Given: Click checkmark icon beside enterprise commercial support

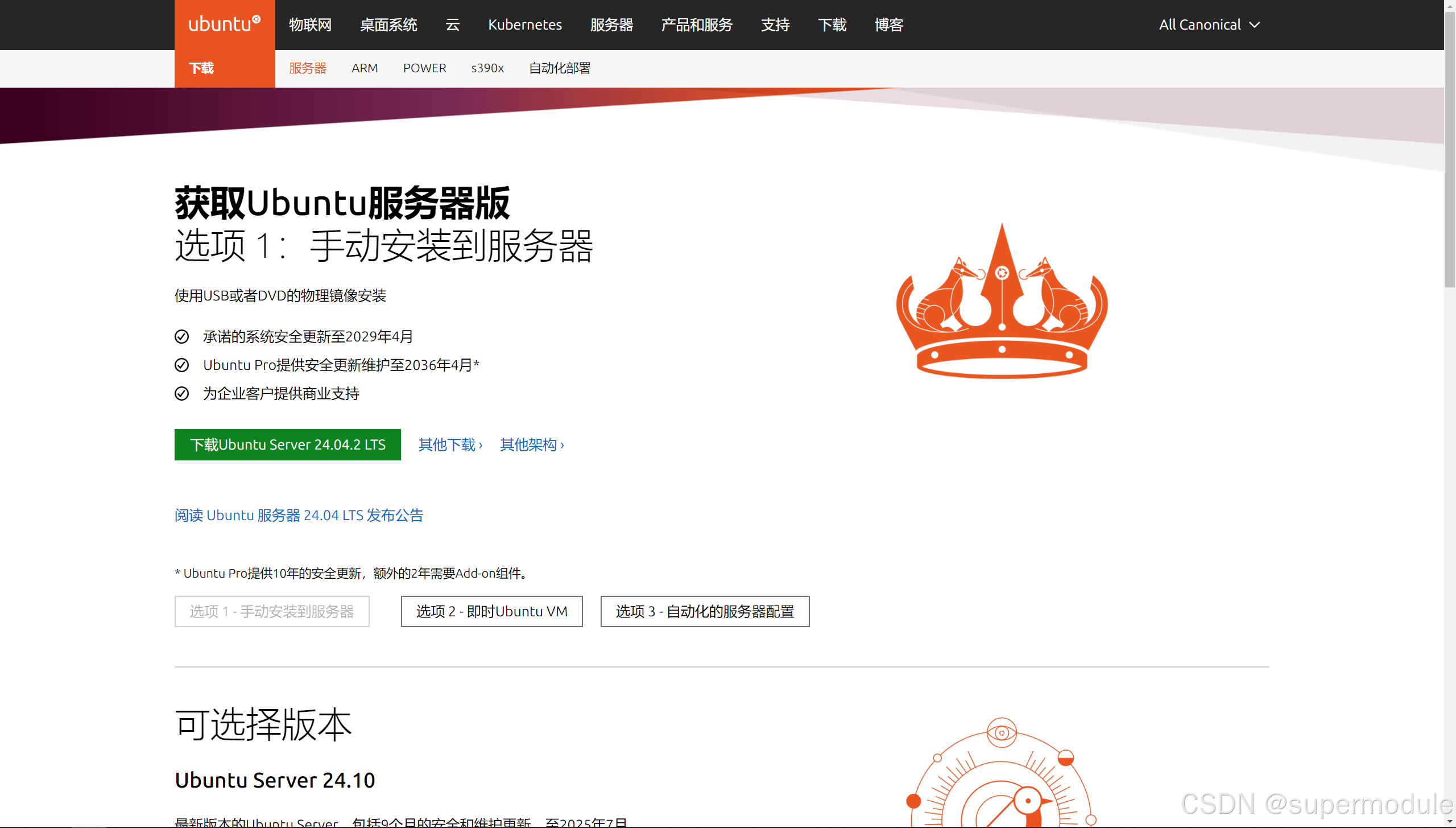Looking at the screenshot, I should [x=181, y=394].
